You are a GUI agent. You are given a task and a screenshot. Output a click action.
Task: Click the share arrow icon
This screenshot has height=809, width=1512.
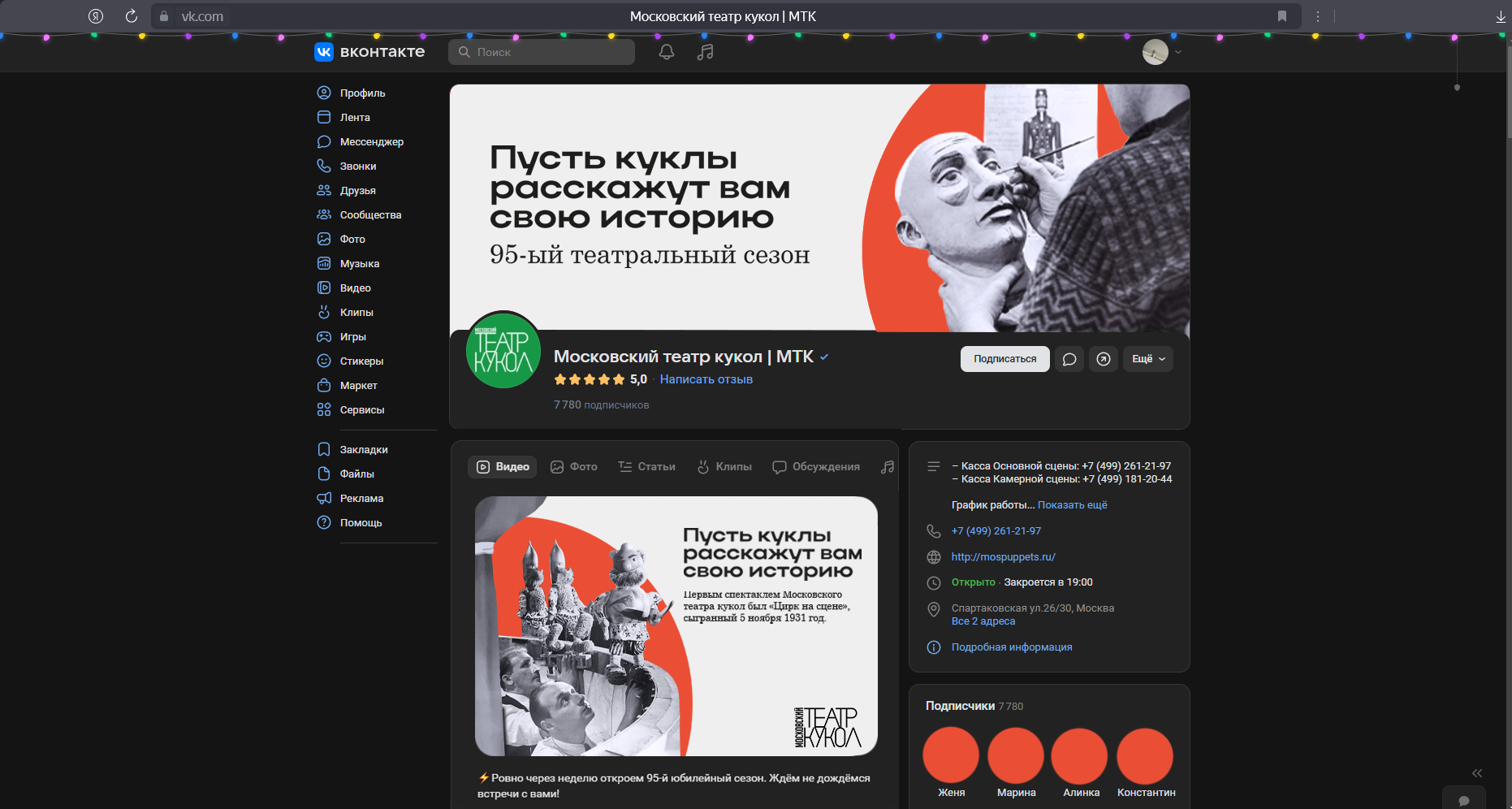(1103, 359)
